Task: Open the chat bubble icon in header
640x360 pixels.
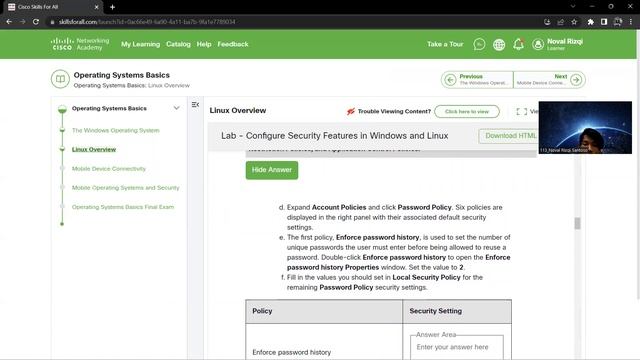Action: click(x=479, y=44)
